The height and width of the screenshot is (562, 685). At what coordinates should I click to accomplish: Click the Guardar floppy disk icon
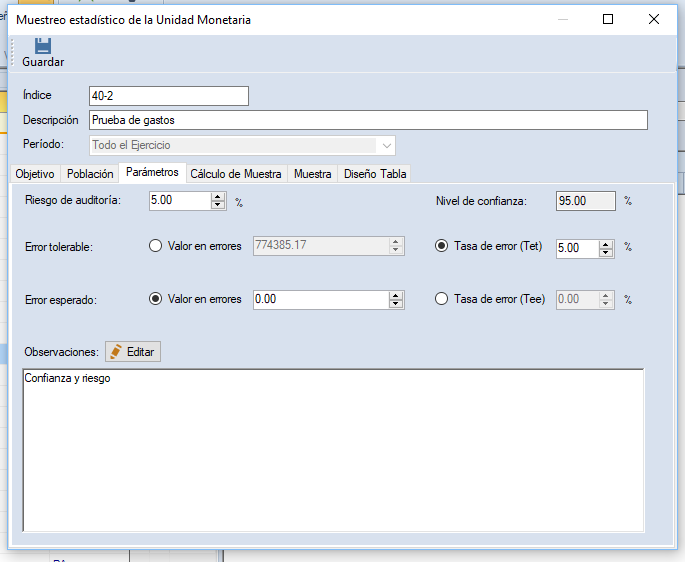[x=43, y=46]
